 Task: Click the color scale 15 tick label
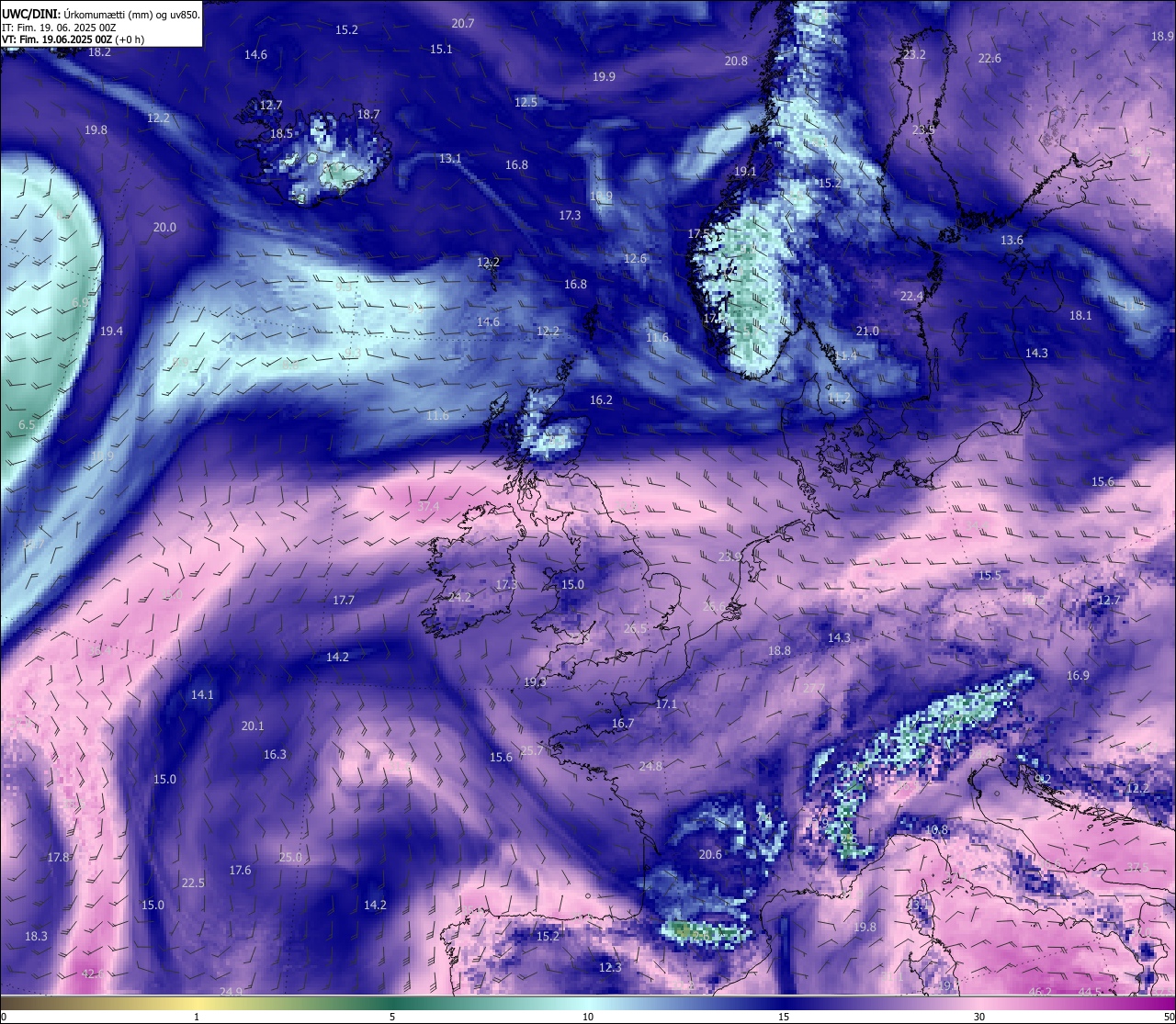click(x=784, y=1018)
